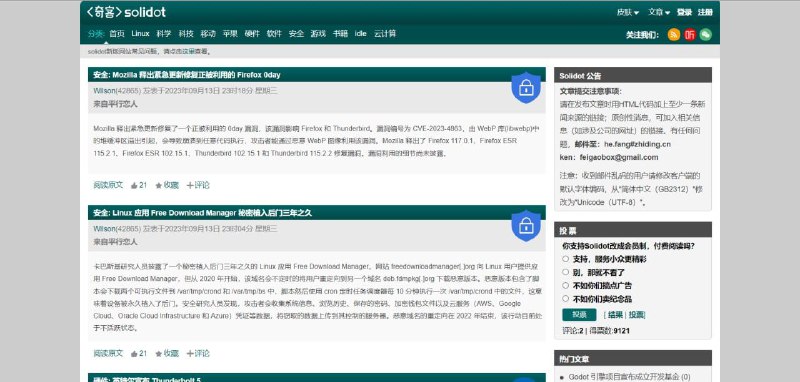
Task: Select poll option 不如你们卖纪念品
Action: (x=565, y=298)
